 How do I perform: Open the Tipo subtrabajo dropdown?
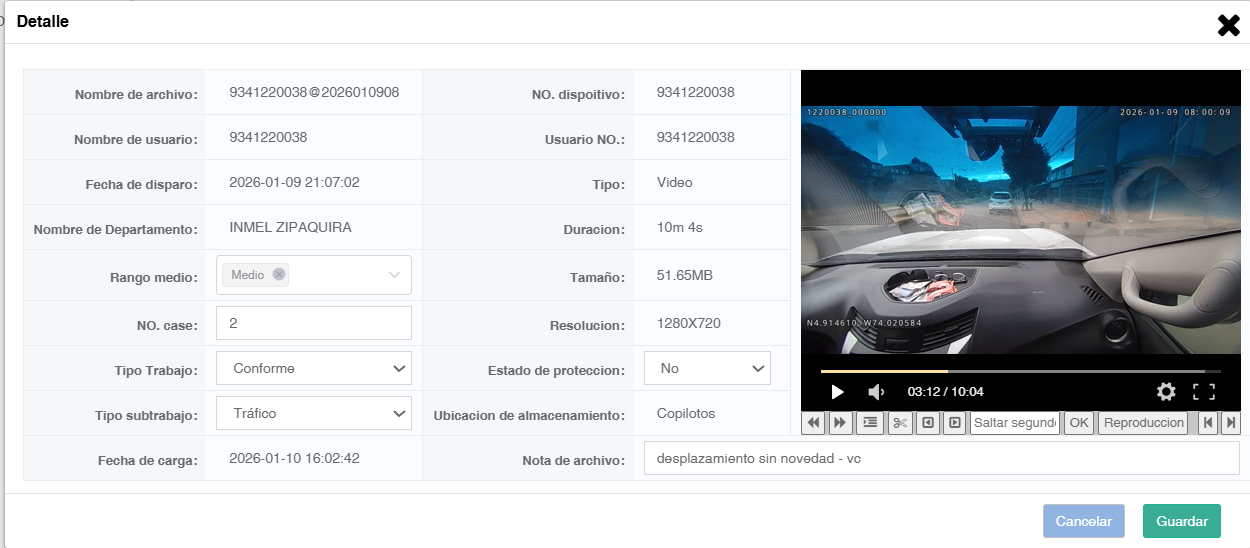click(314, 413)
